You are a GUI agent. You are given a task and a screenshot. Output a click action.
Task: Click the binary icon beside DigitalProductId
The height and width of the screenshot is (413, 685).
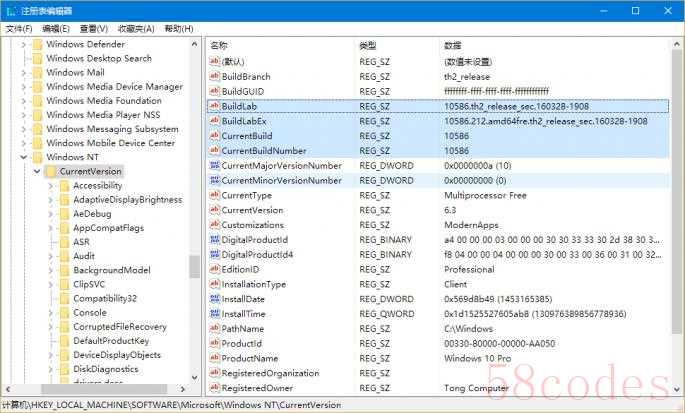pos(214,240)
